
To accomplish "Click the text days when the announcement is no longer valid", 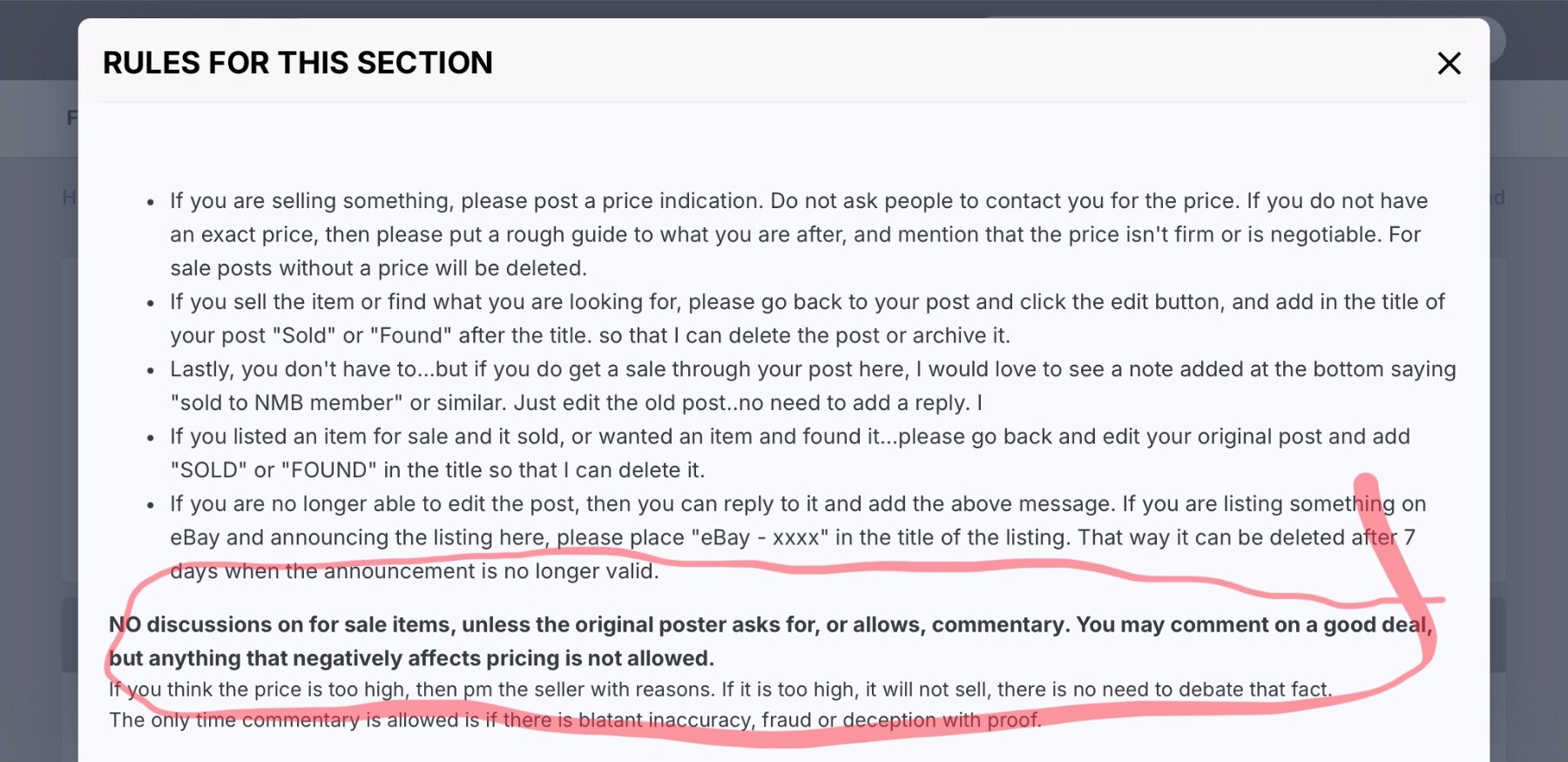I will [415, 571].
